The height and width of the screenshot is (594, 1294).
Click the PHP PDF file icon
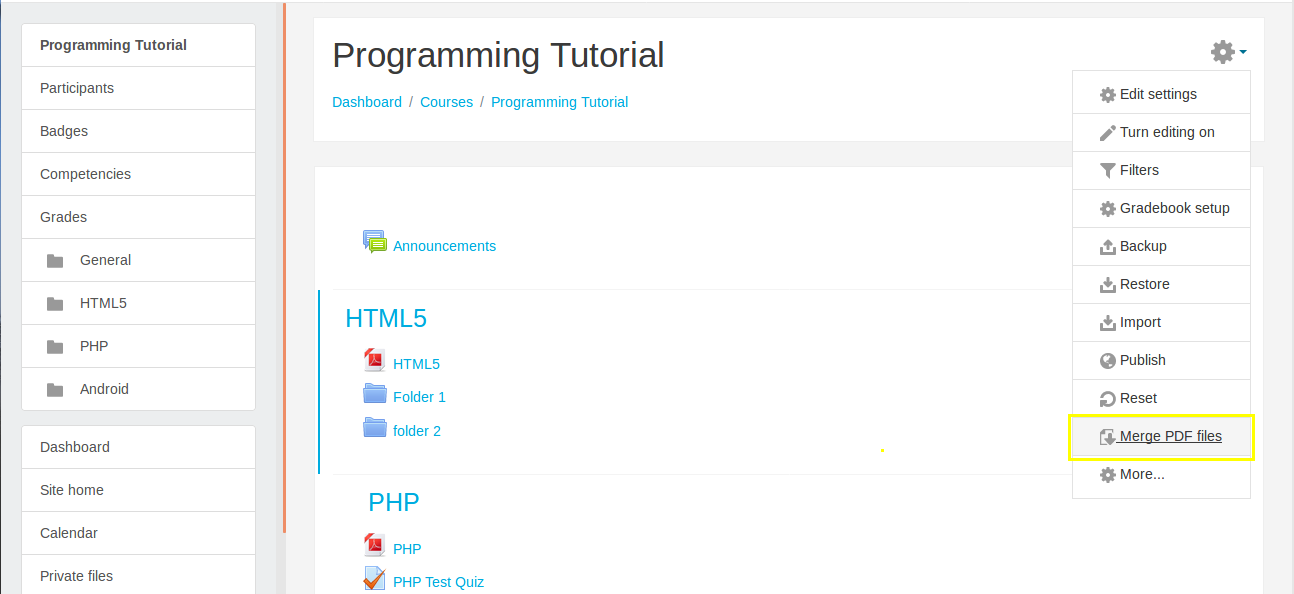click(x=375, y=546)
